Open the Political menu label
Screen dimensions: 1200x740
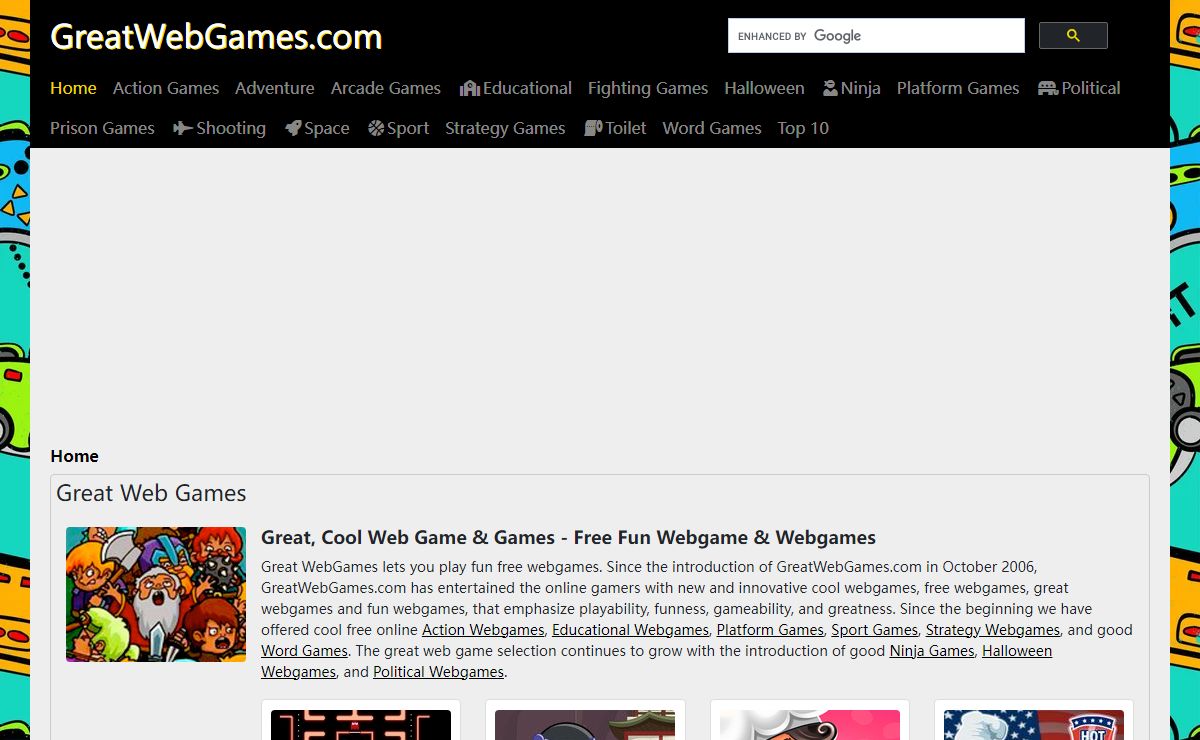[x=1091, y=88]
